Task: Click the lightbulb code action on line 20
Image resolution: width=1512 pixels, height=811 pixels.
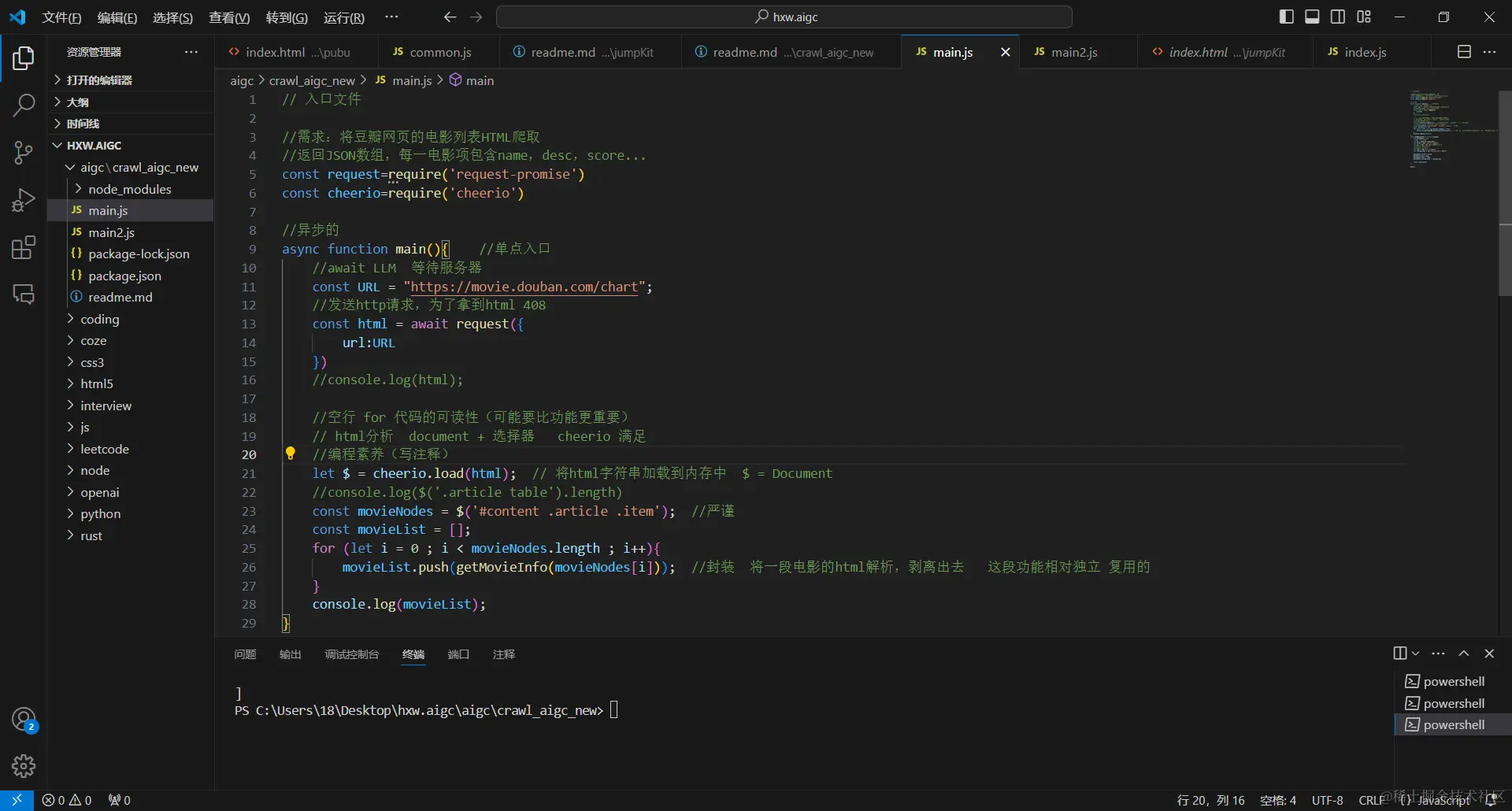Action: point(290,454)
